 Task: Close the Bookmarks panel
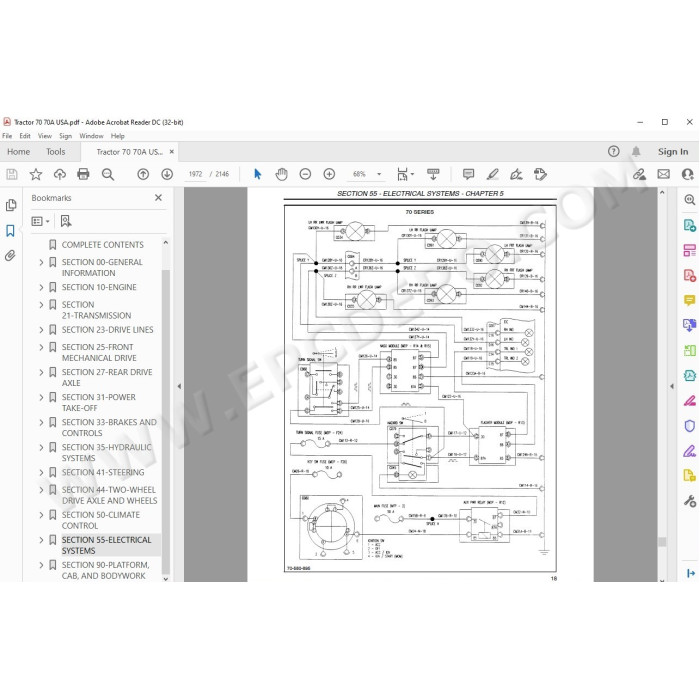[x=158, y=198]
